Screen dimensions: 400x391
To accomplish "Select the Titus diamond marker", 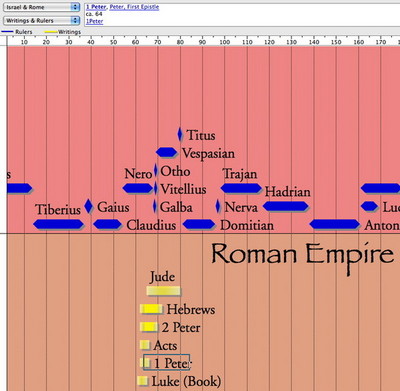I will click(180, 134).
